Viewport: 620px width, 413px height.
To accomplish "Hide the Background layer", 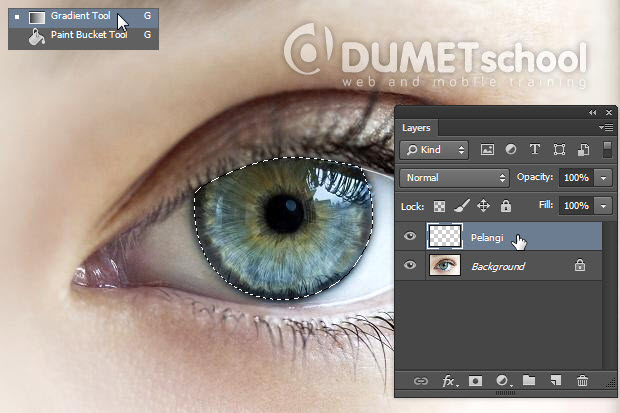I will tap(410, 265).
